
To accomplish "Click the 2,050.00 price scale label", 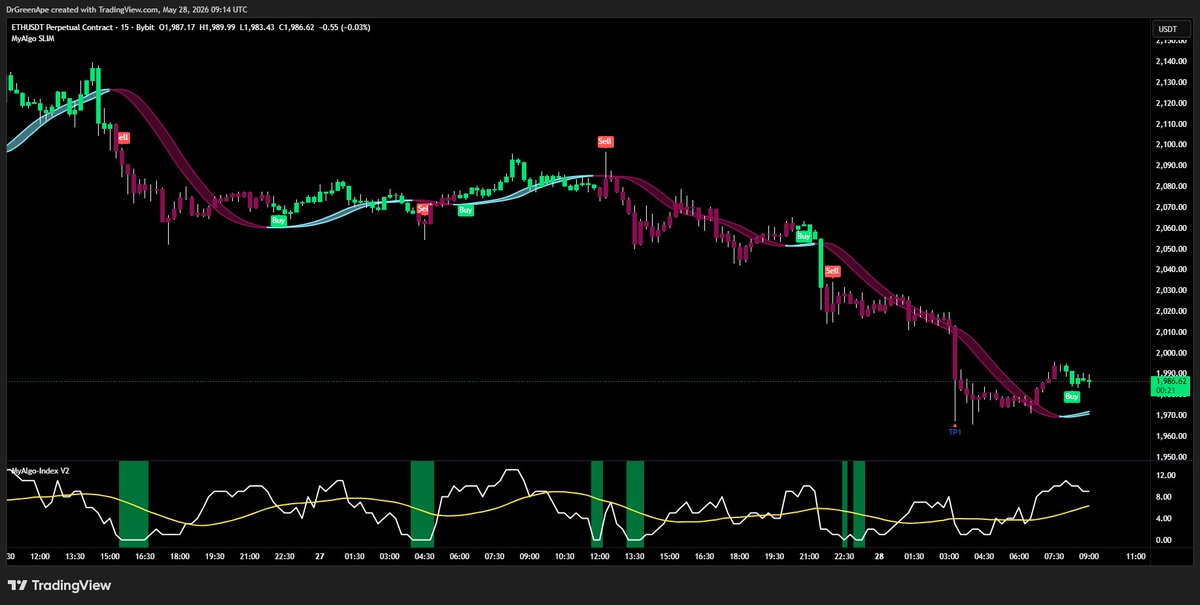I will (x=1169, y=249).
